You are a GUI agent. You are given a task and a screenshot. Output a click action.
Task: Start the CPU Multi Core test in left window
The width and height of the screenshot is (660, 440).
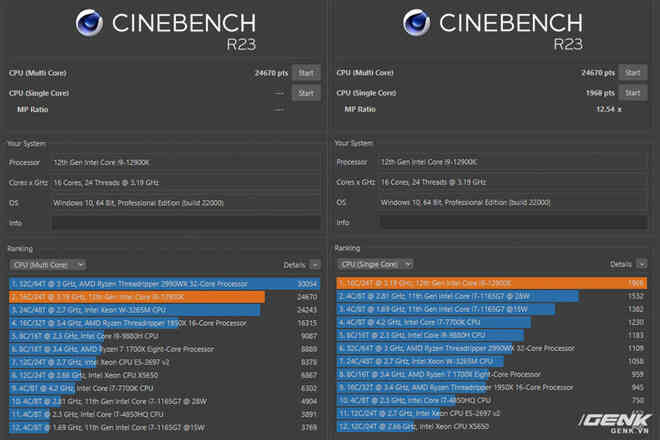(x=306, y=73)
